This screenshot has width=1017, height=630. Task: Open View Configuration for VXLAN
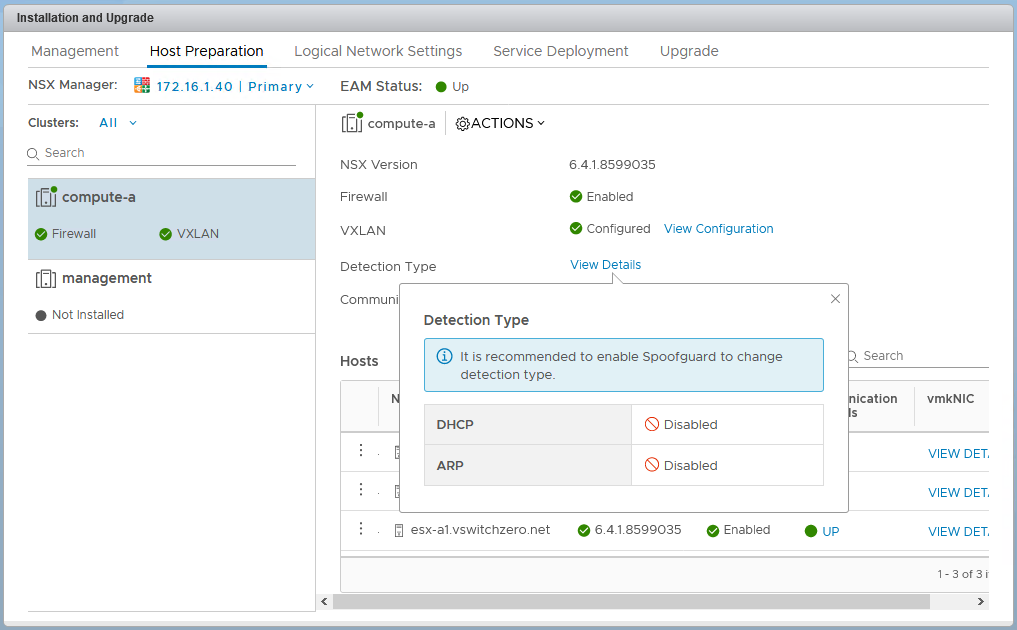tap(718, 229)
